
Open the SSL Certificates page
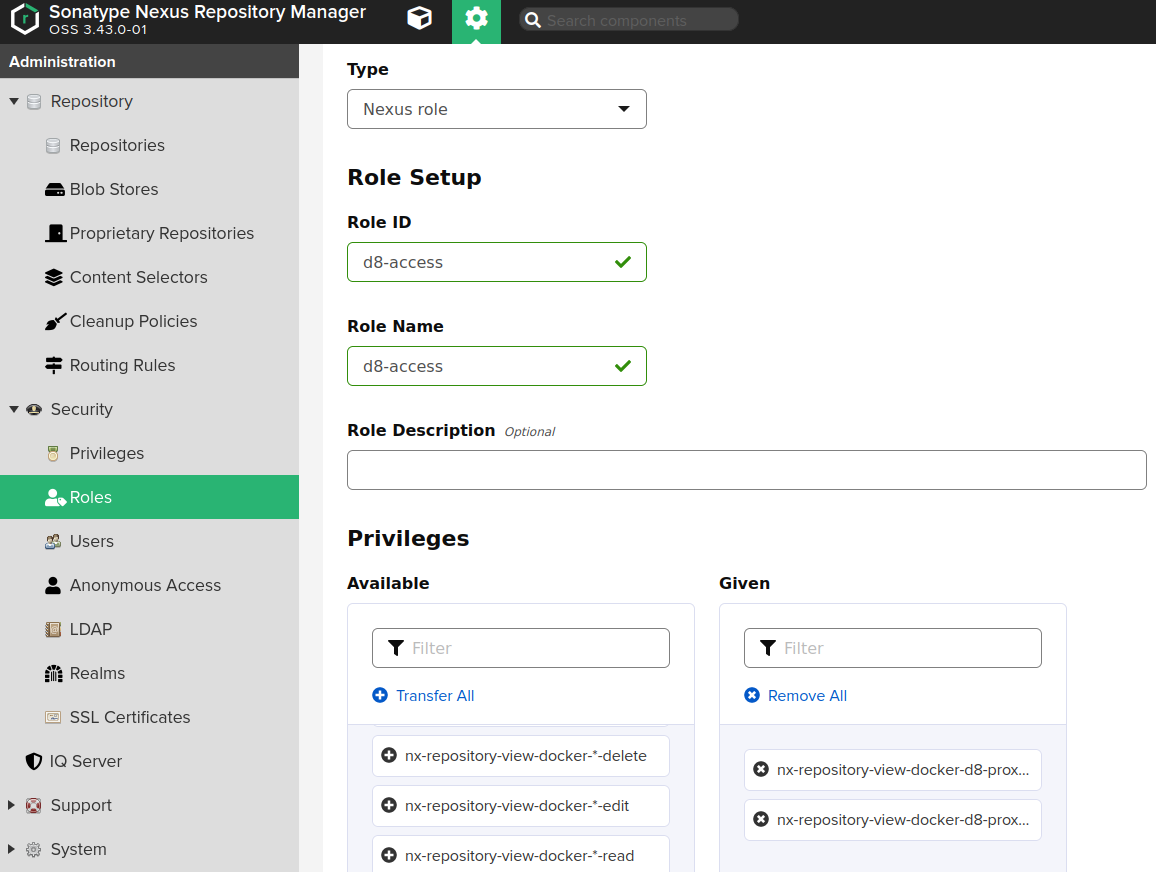(130, 717)
